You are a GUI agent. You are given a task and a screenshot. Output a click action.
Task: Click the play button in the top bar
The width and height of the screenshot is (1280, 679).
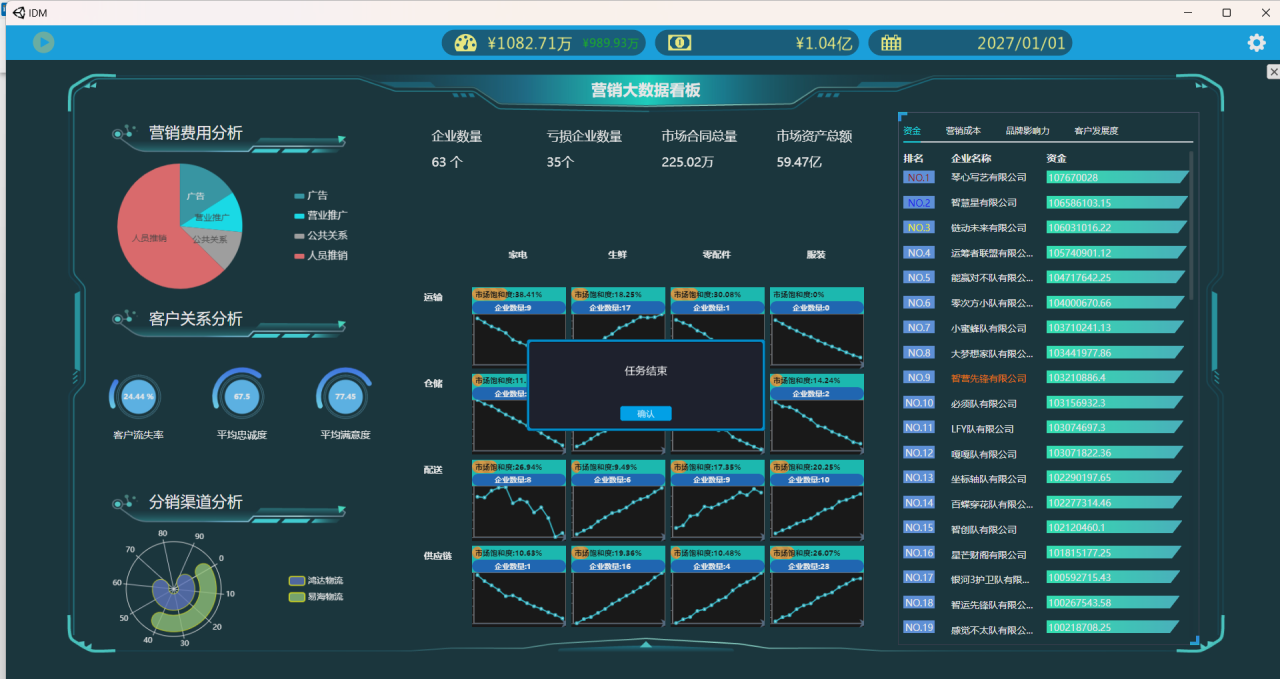point(43,42)
